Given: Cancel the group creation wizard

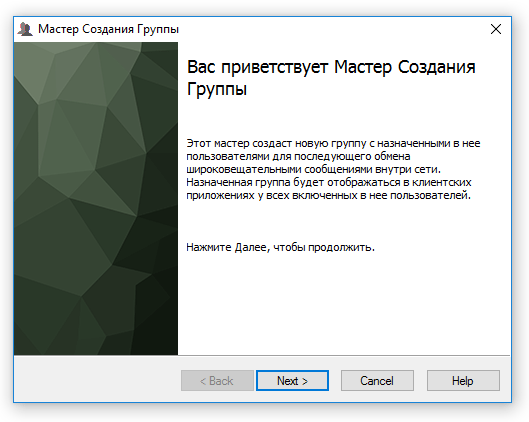Looking at the screenshot, I should pyautogui.click(x=377, y=381).
